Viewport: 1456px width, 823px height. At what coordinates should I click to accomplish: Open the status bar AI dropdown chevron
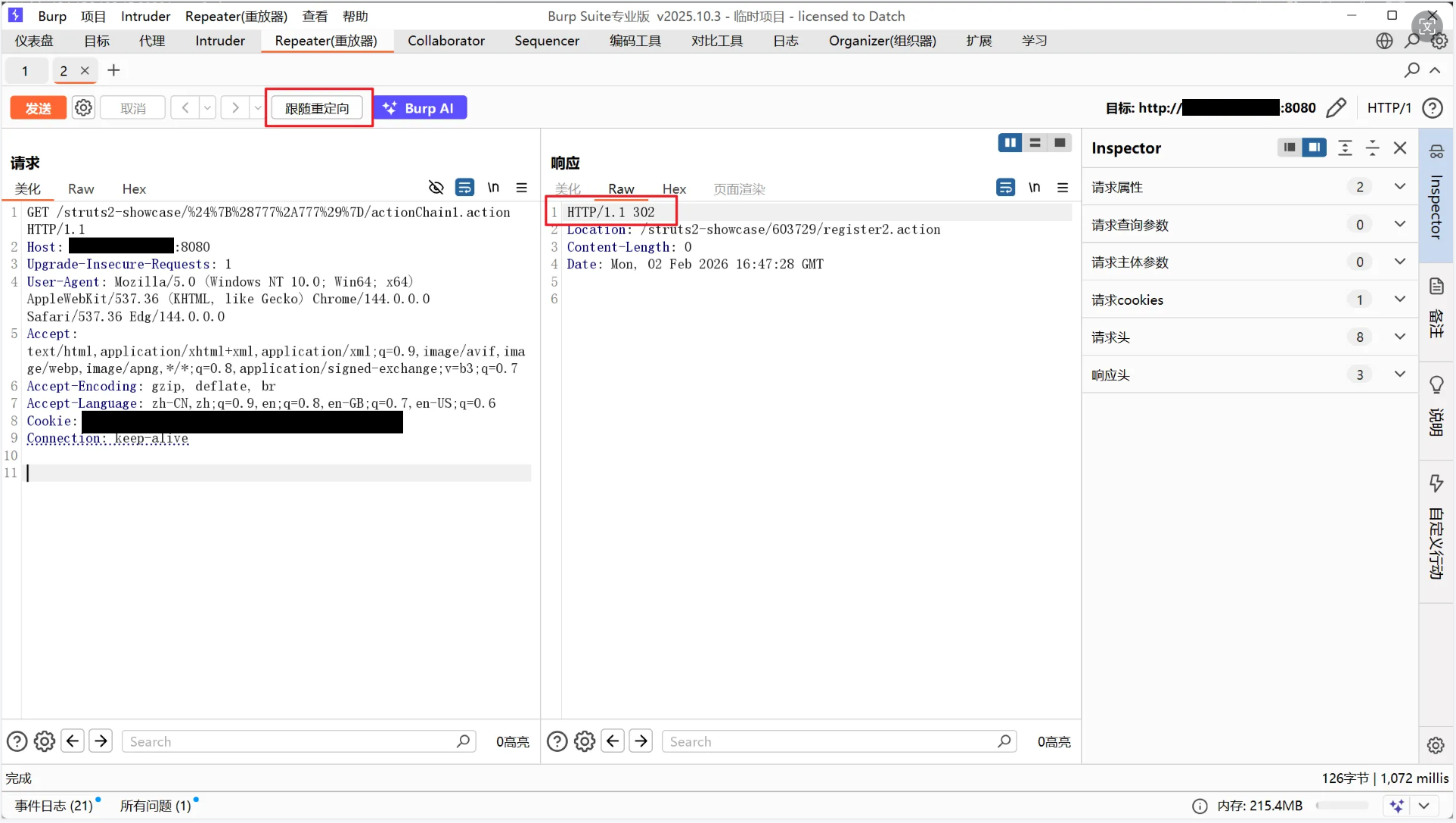click(x=1423, y=806)
